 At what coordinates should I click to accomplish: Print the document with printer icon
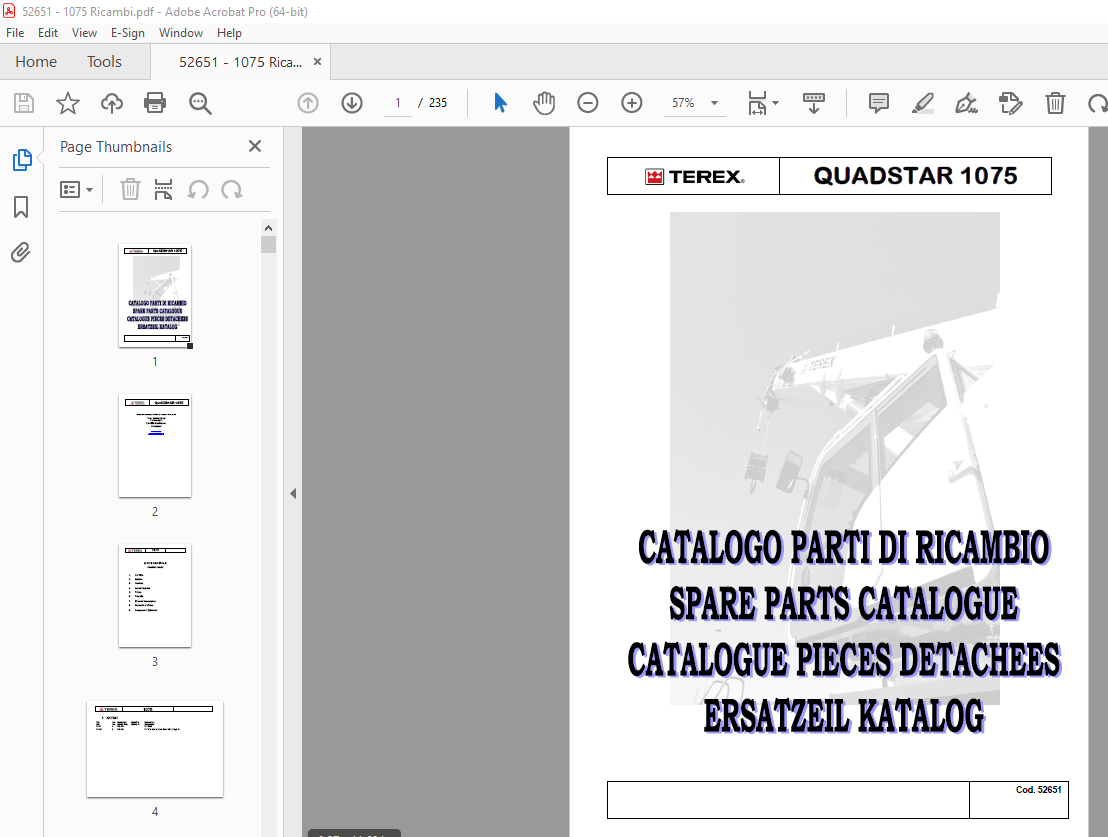155,103
